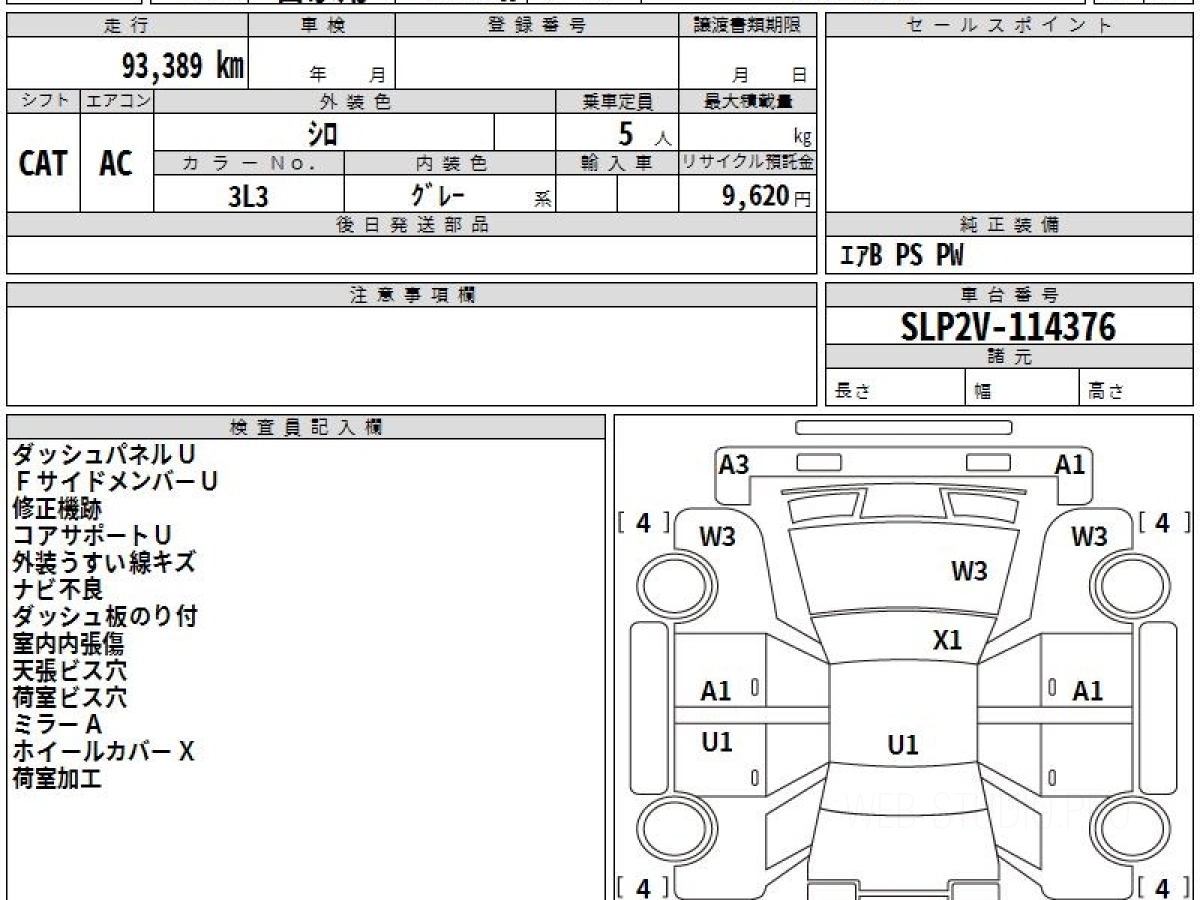Click the 検査員記入欄 heading
This screenshot has width=1200, height=900.
point(306,427)
